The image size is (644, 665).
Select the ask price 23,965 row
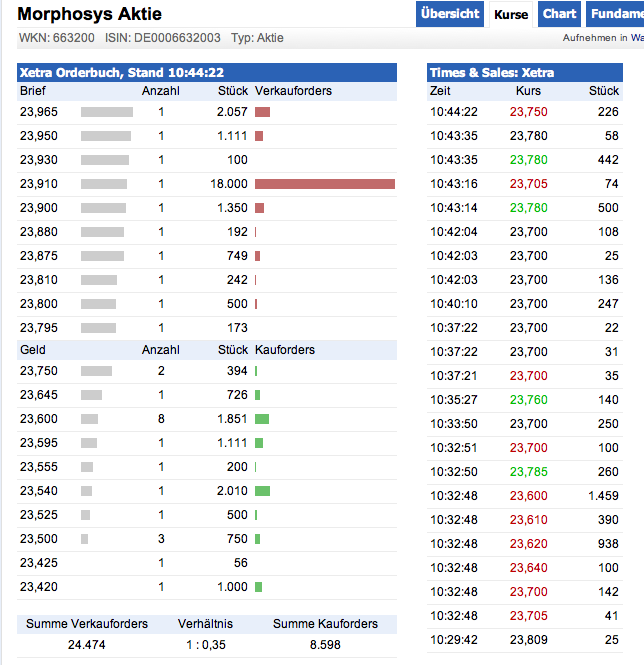click(x=39, y=112)
